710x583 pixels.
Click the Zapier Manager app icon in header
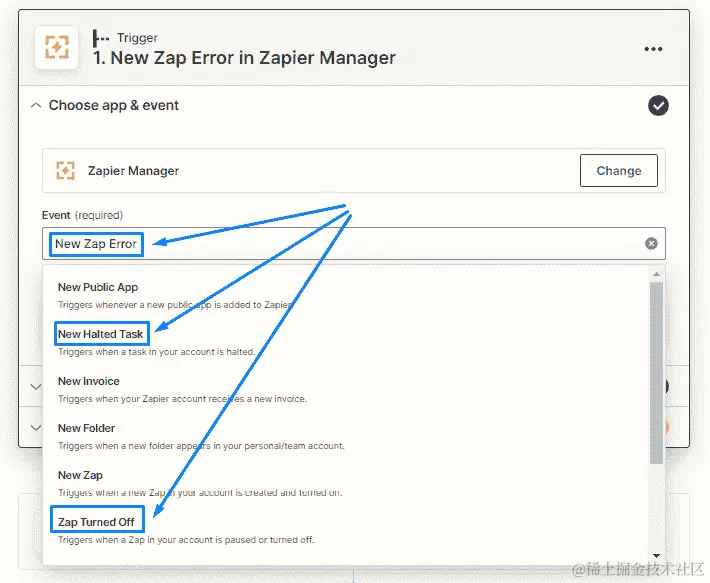pyautogui.click(x=57, y=47)
